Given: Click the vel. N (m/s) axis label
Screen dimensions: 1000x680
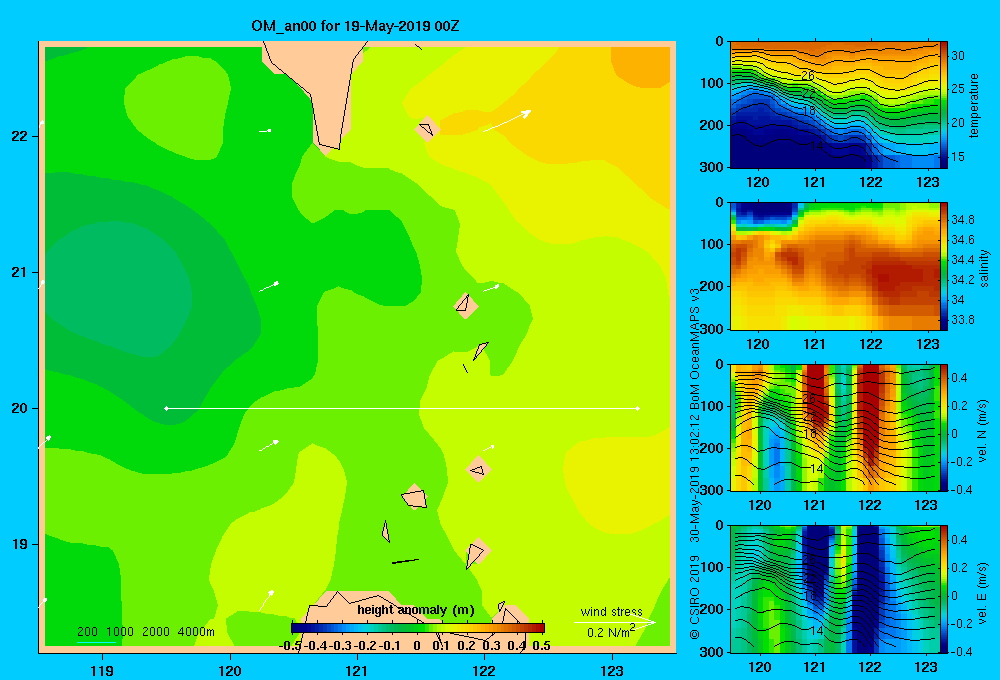Looking at the screenshot, I should pos(982,431).
